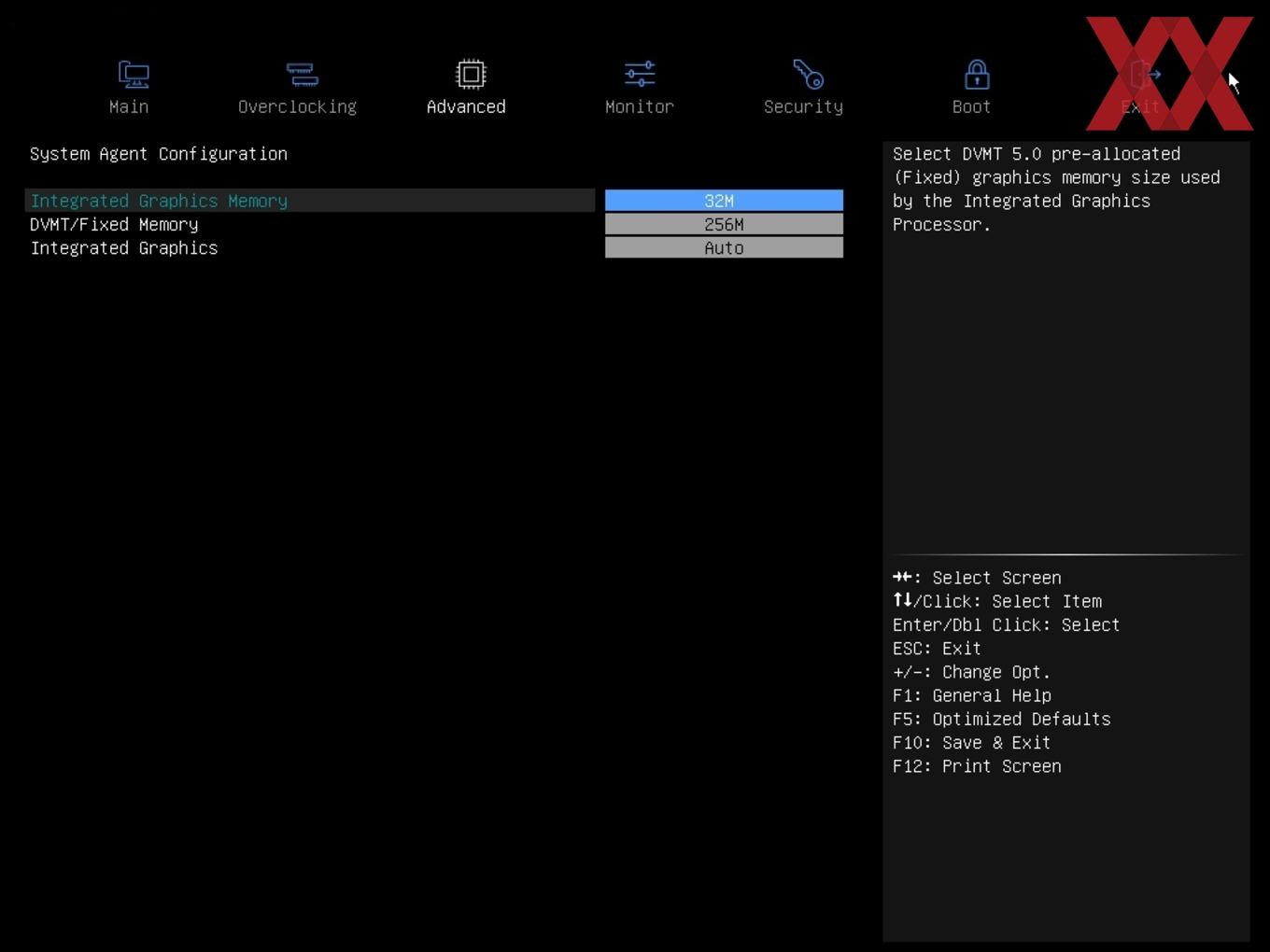Click the Enter/Dbl Click: Select hint

1006,624
